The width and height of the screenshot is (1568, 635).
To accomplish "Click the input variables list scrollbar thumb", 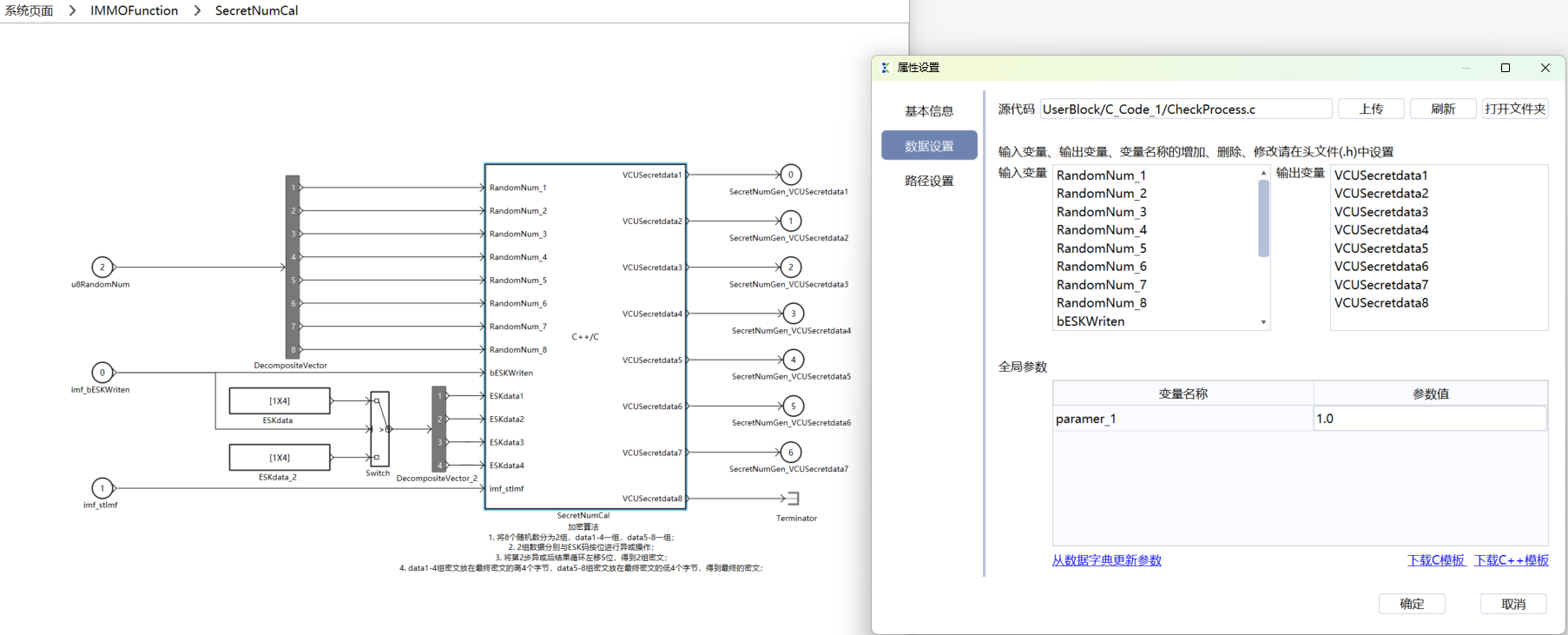I will (1263, 219).
